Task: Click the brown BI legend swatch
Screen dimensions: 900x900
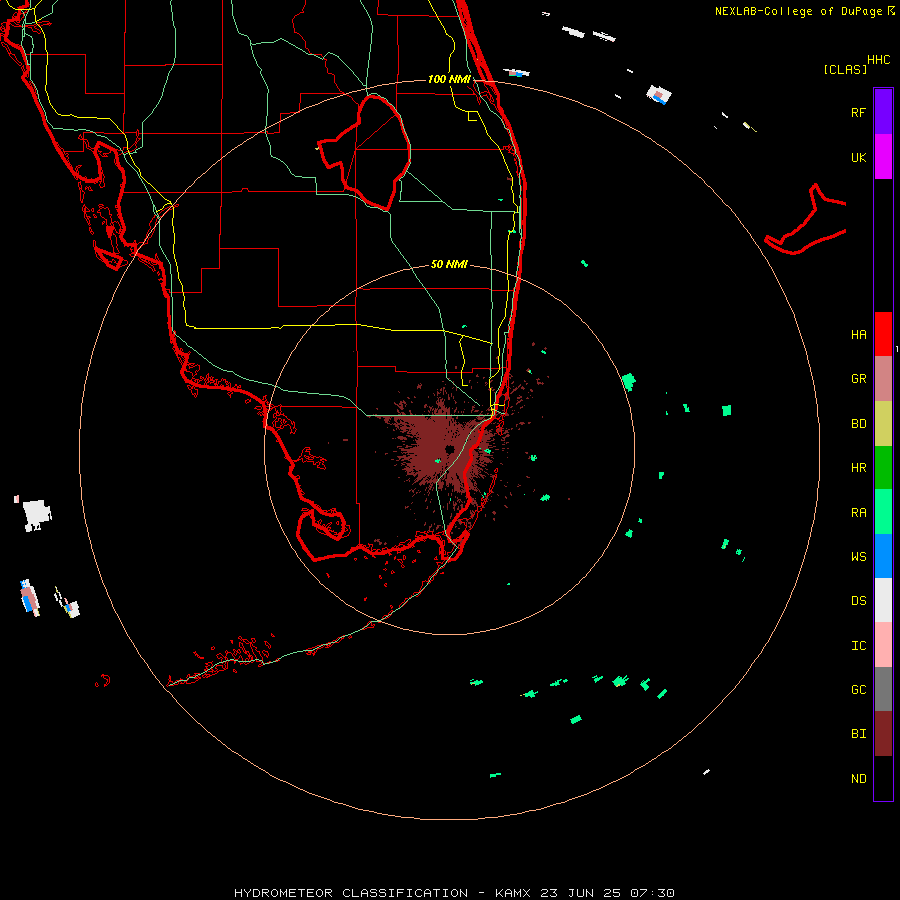Action: [x=883, y=734]
